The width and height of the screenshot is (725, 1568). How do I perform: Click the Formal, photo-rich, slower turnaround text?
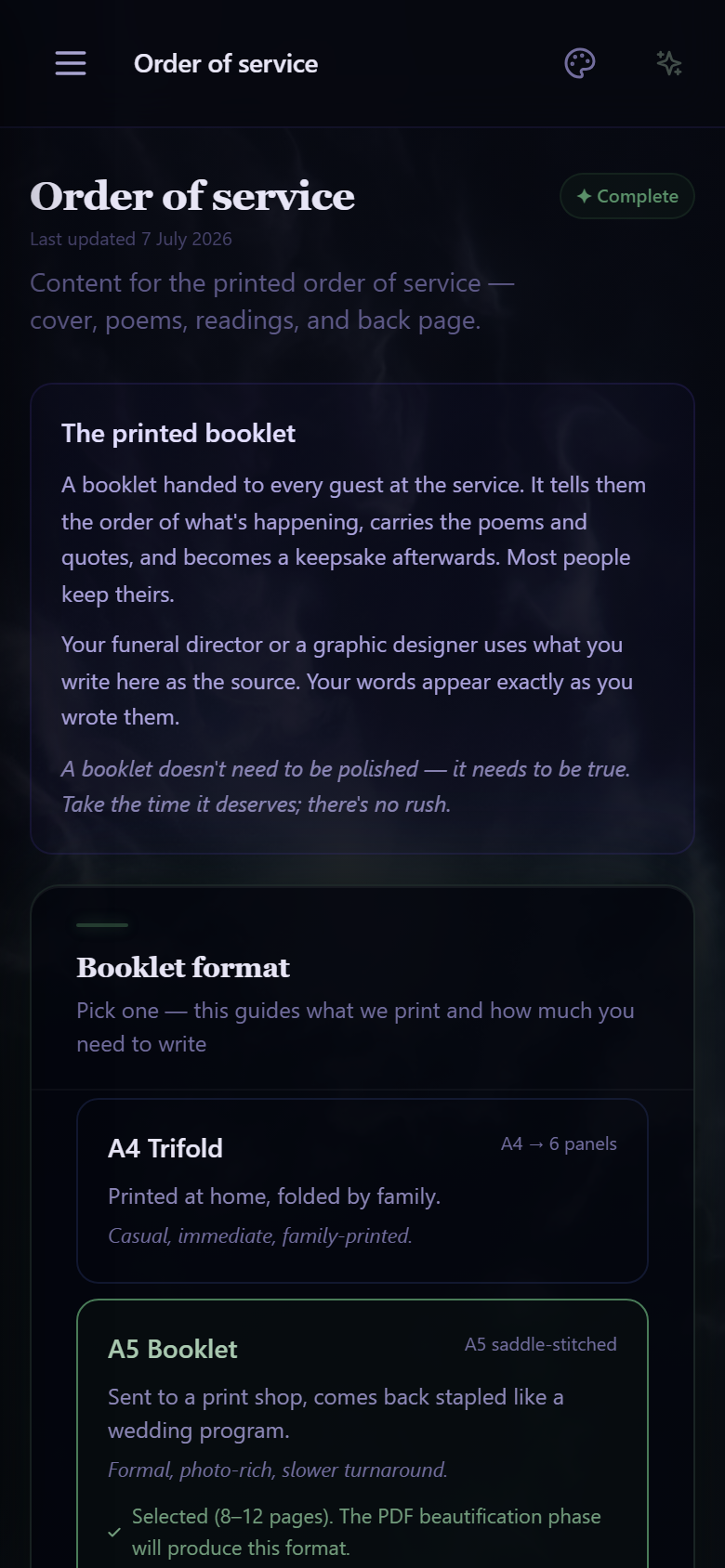click(278, 1470)
